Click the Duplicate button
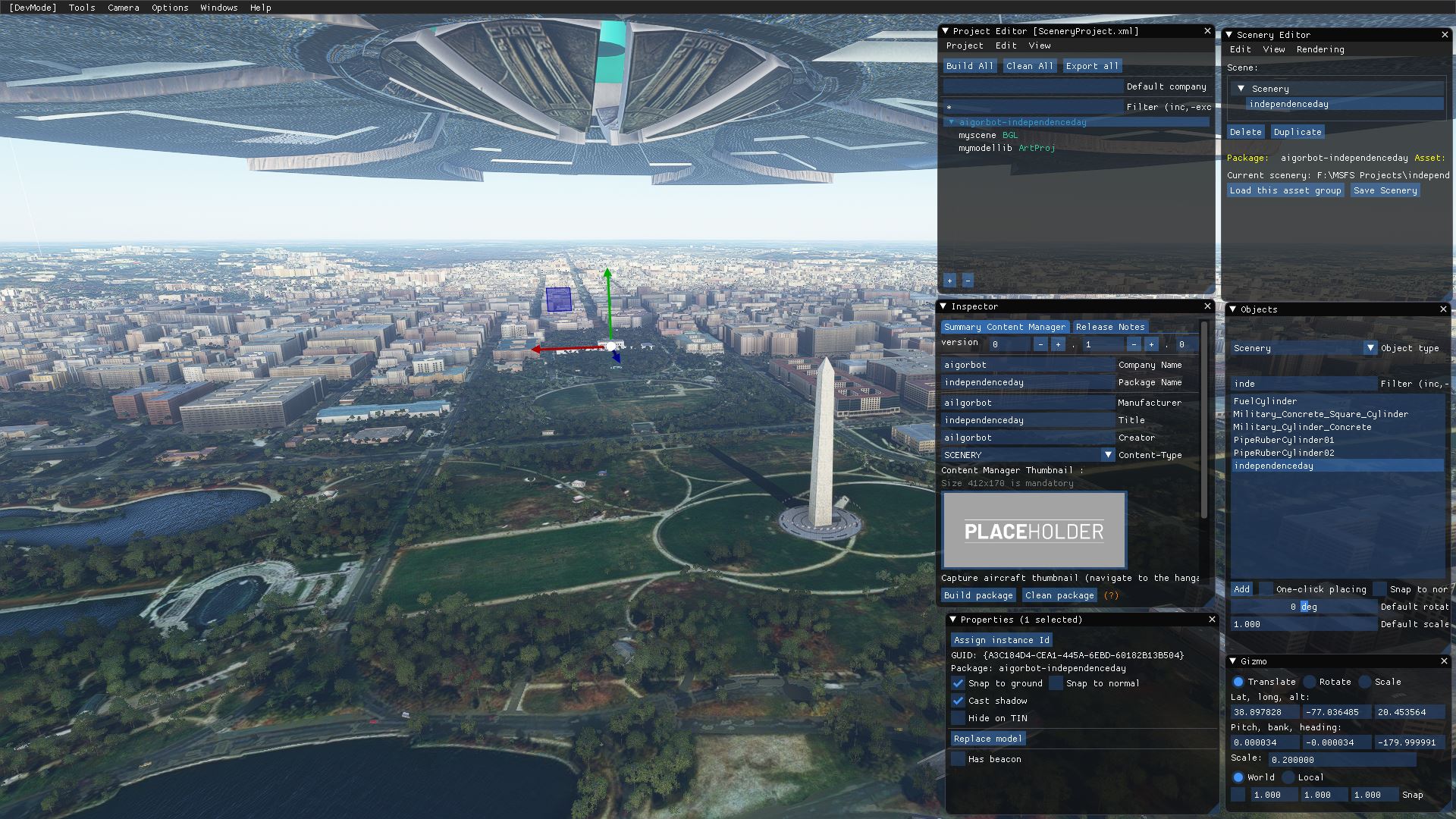 [x=1298, y=132]
